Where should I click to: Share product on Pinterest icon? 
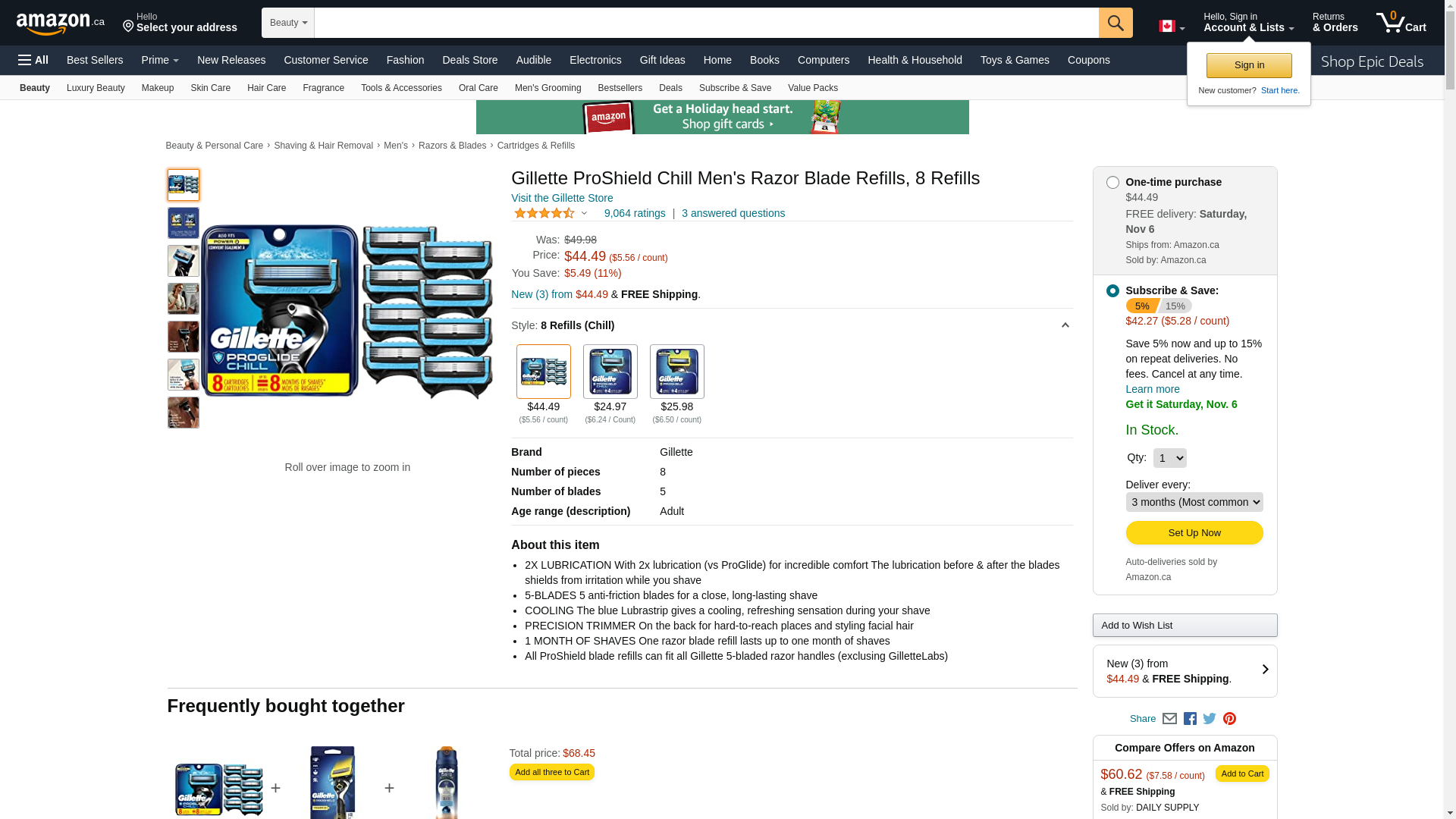click(1229, 719)
